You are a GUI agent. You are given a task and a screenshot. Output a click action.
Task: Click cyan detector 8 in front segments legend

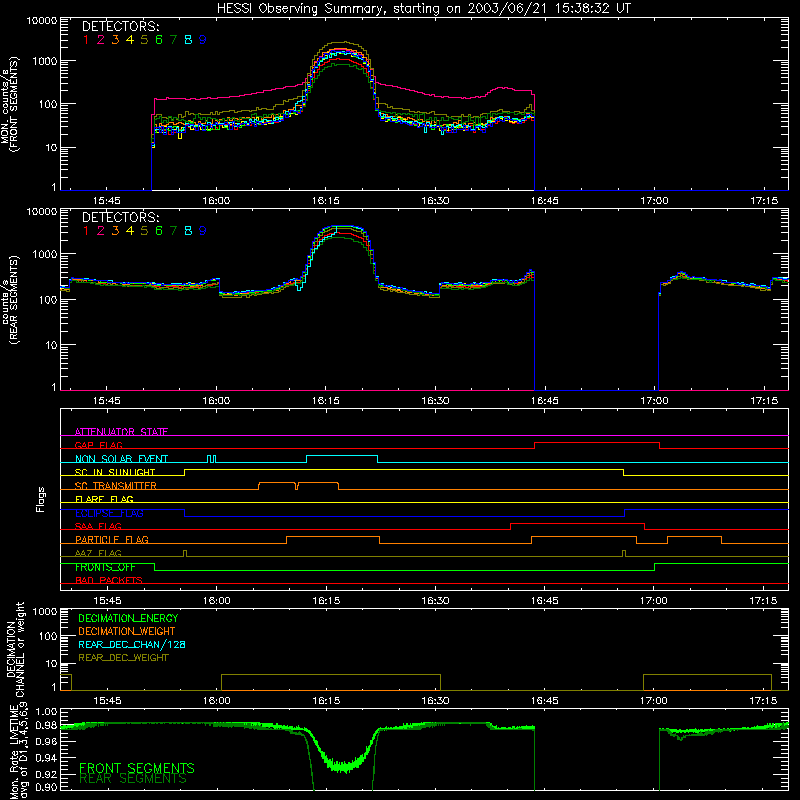coord(188,40)
